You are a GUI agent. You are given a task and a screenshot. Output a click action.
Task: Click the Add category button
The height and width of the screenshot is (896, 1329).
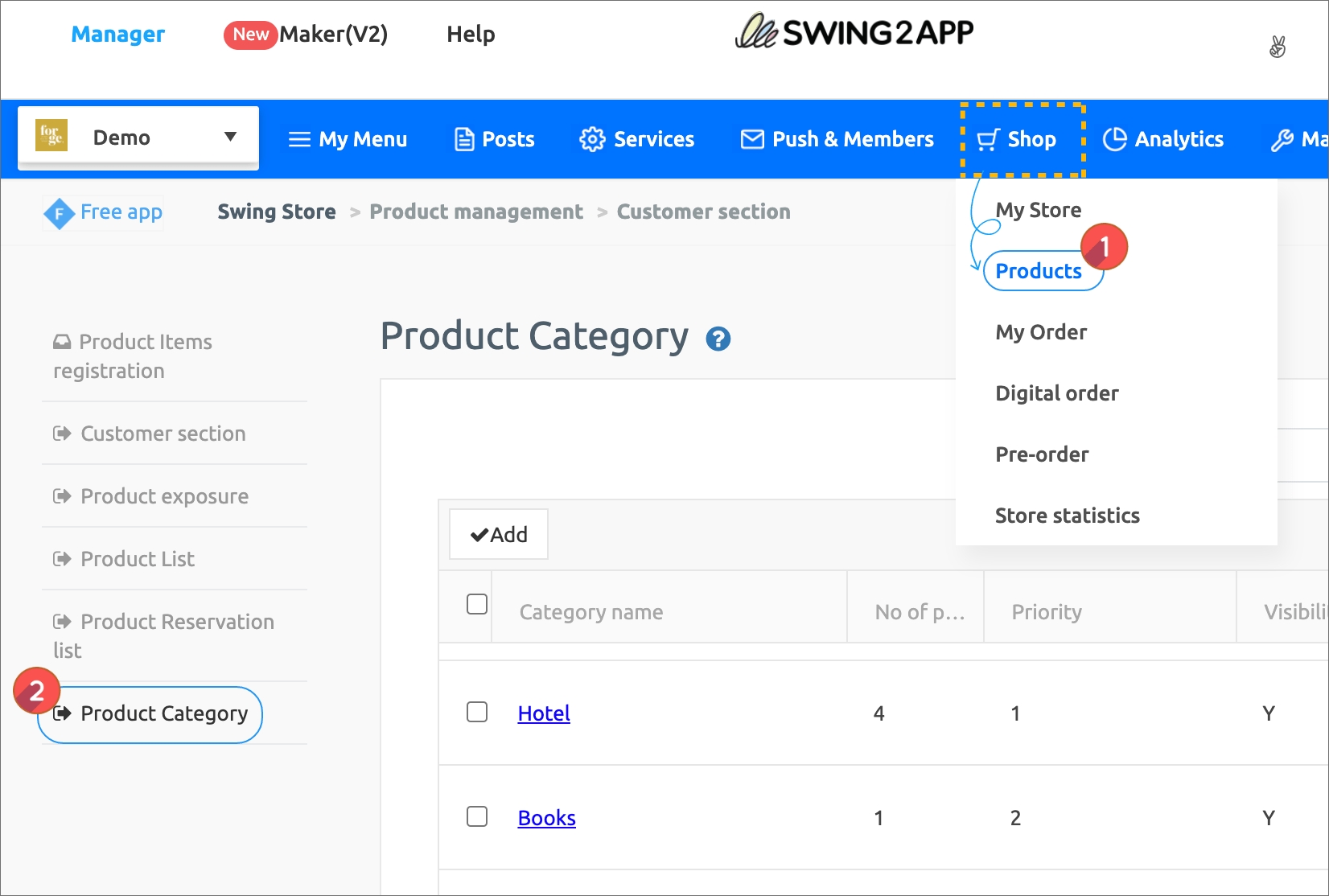[x=499, y=534]
